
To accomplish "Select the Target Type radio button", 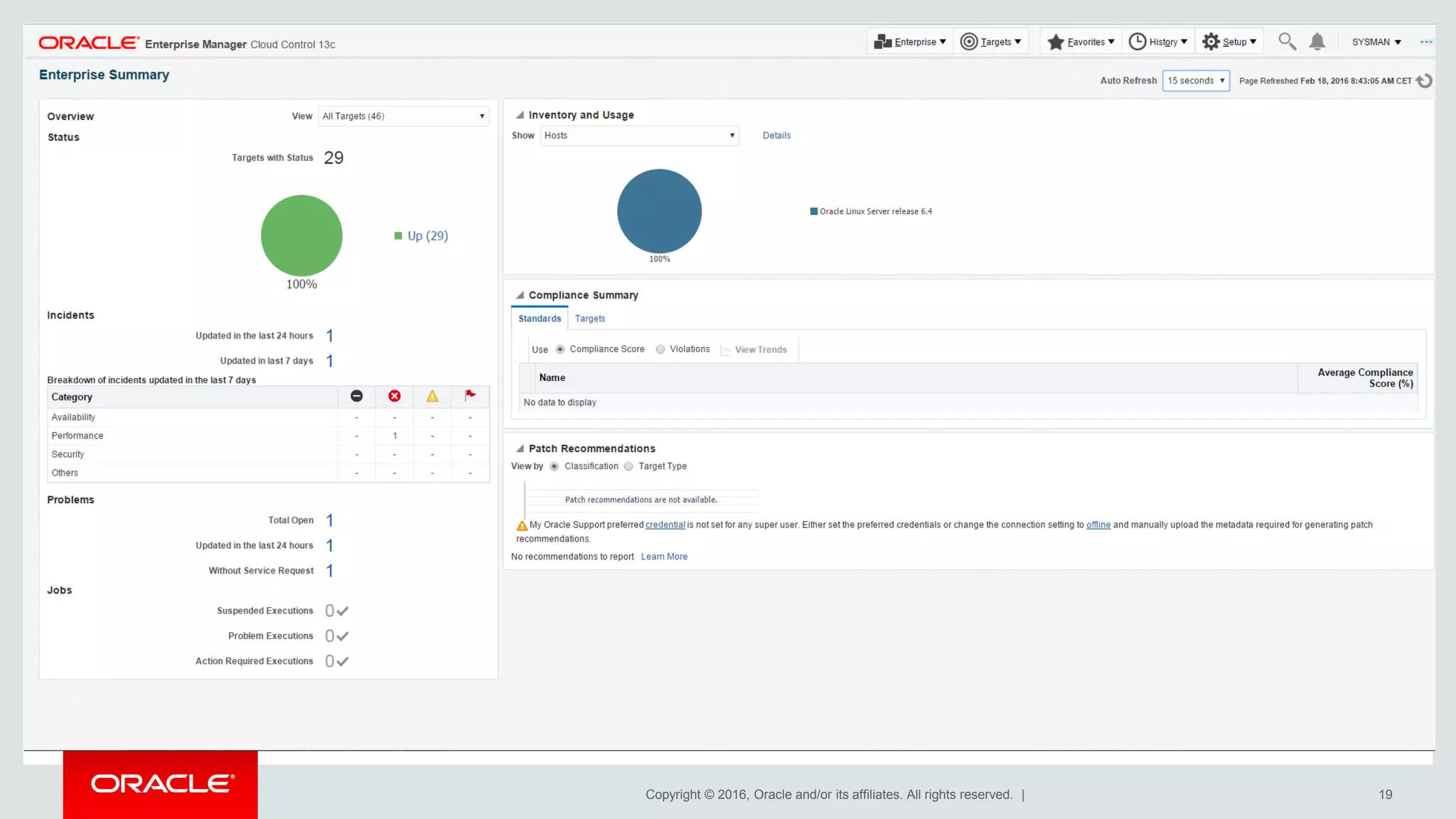I will tap(628, 466).
